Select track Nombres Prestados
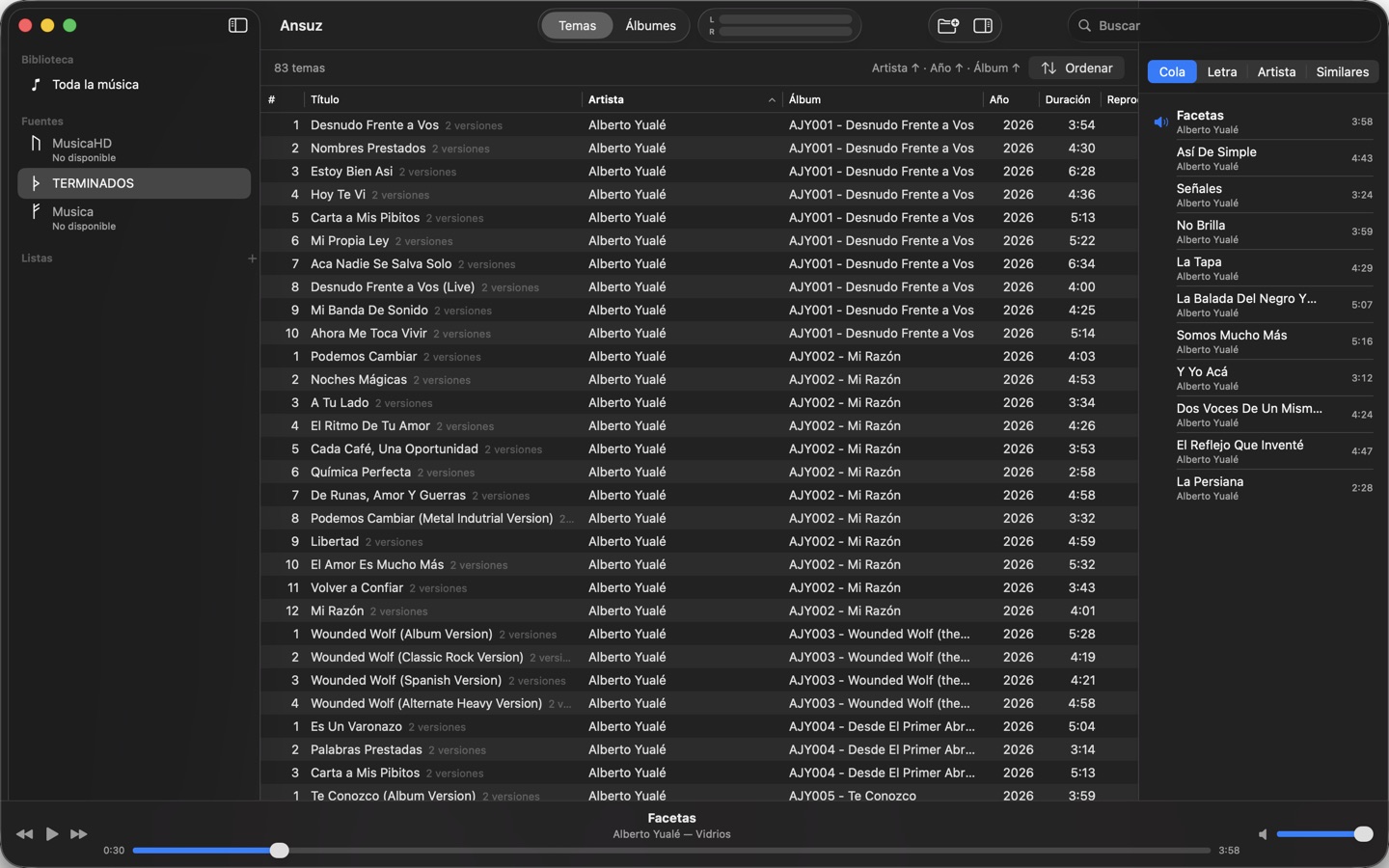1389x868 pixels. click(699, 149)
